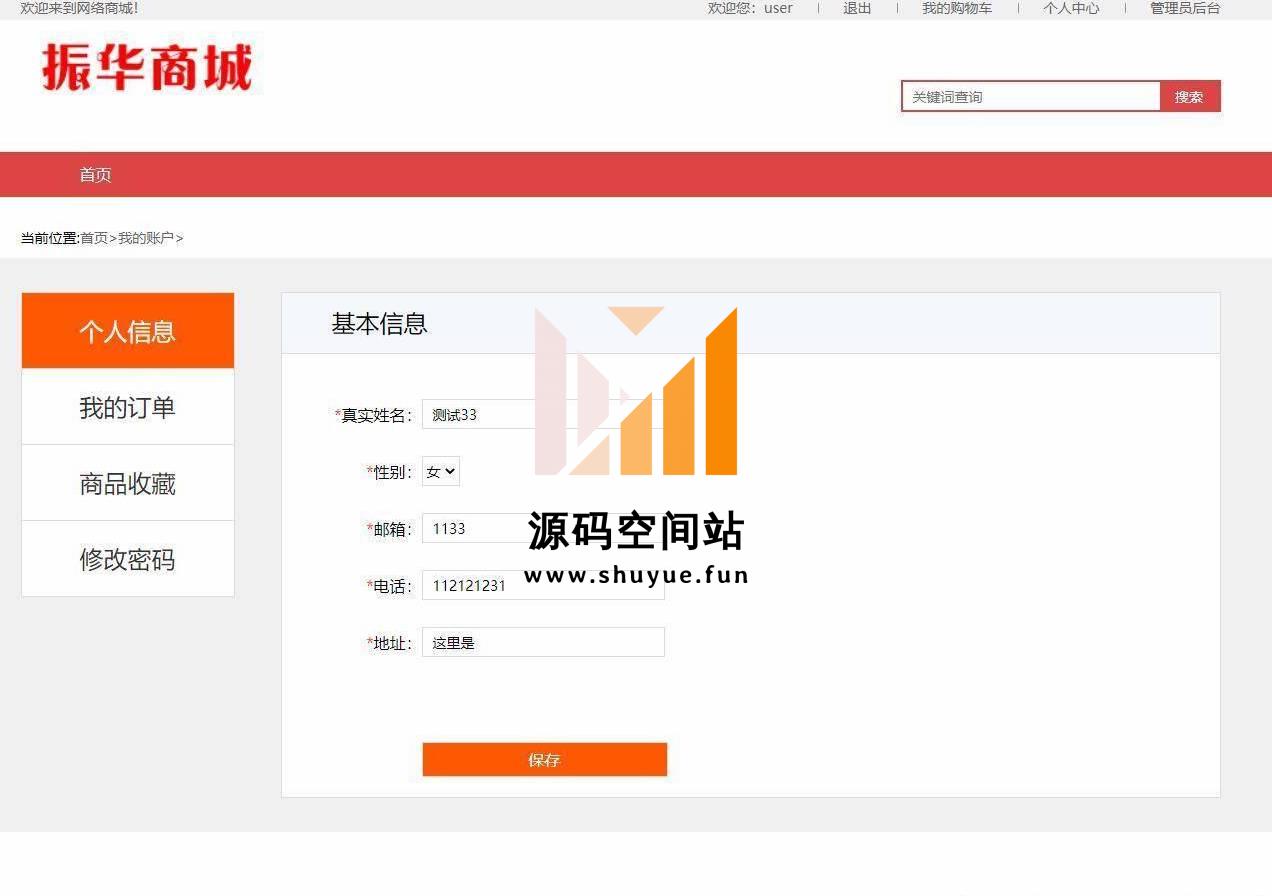Switch to 商品收藏 in the sidebar
1272x896 pixels.
pos(128,484)
